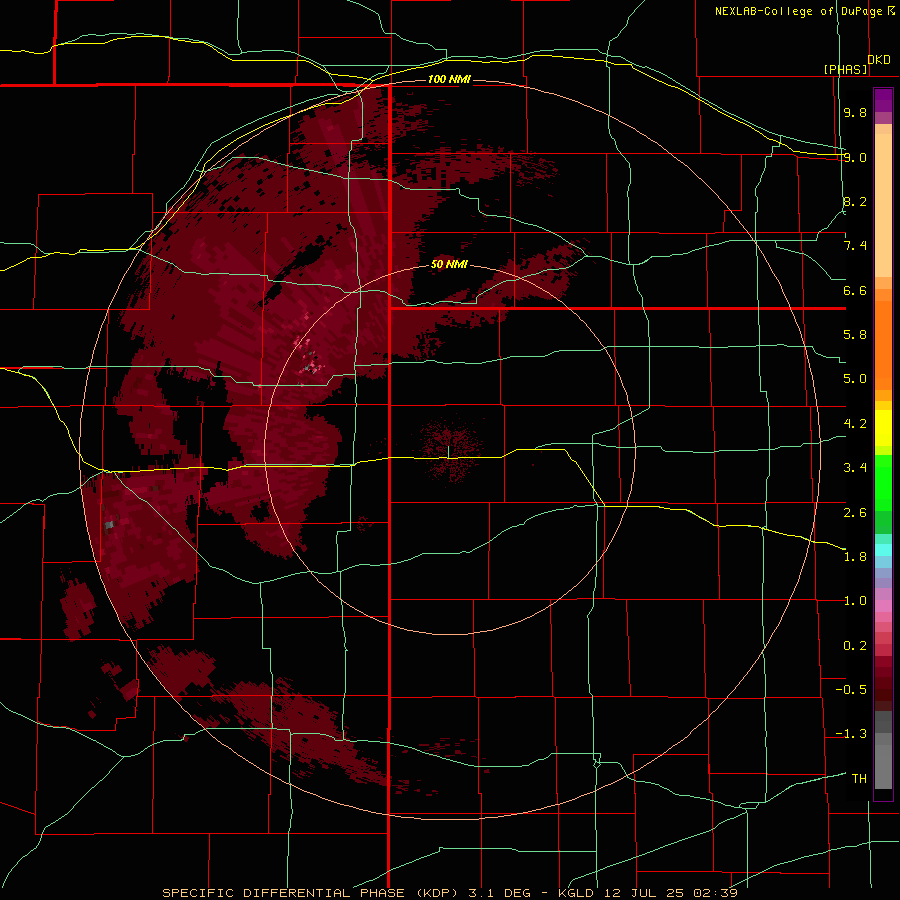Click the DKD product code text
The image size is (900, 900).
coord(879,60)
